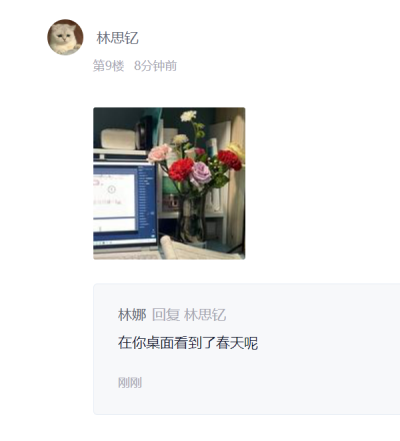Screen dimensions: 400x441
Task: Click the white flower at the photo top
Action: click(188, 116)
